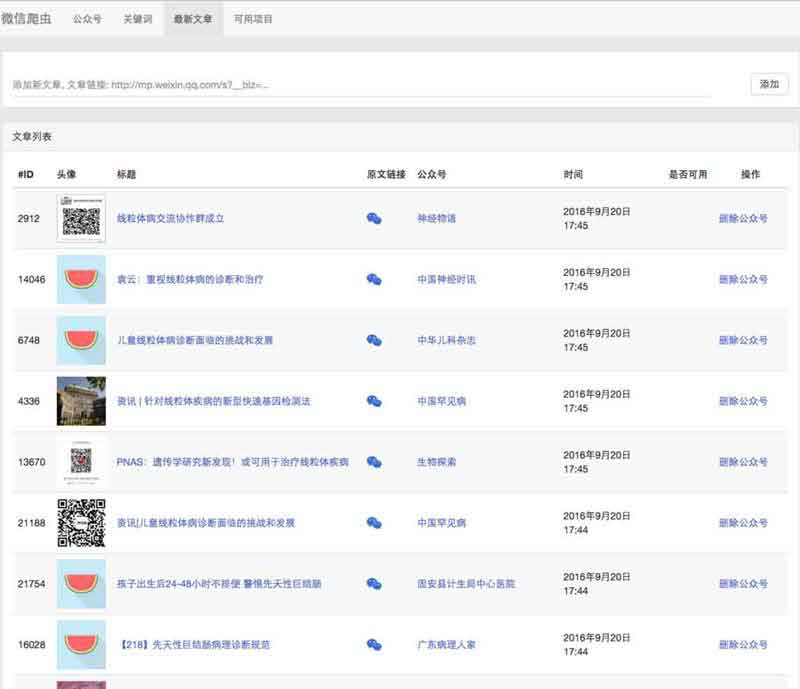Open WeChat link icon for article 2912
The image size is (800, 689).
374,218
